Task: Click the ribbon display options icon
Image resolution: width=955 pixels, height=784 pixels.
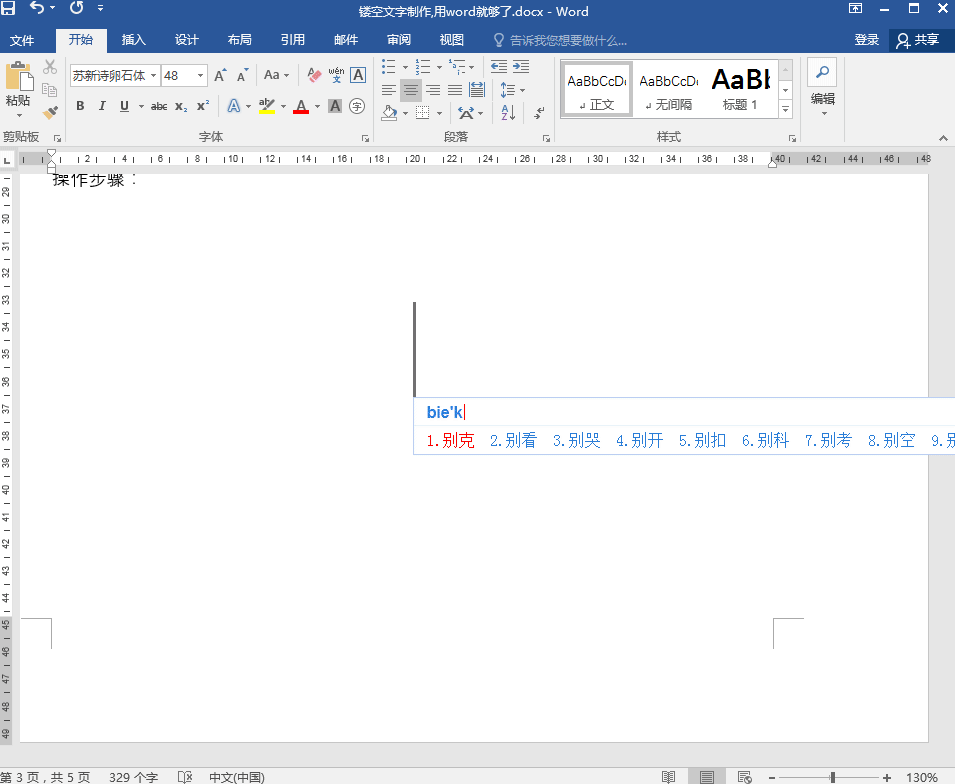Action: (856, 9)
